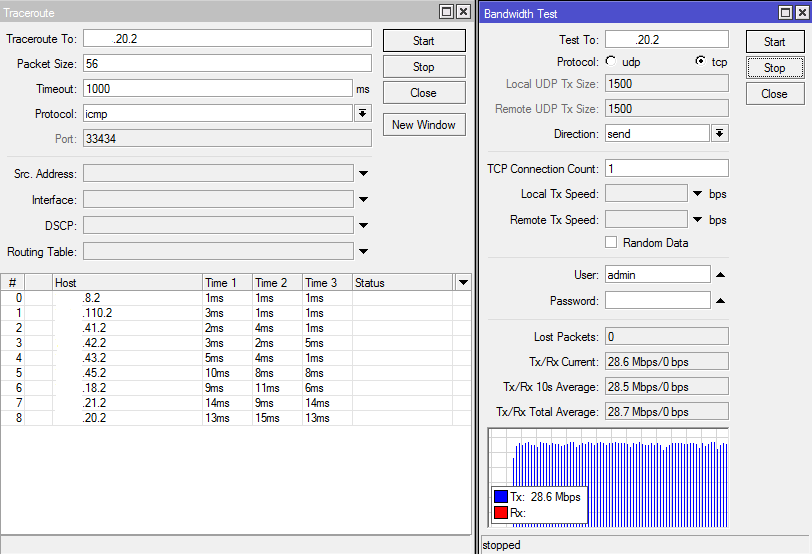The height and width of the screenshot is (554, 812).
Task: Click the Packet Size field
Action: pyautogui.click(x=227, y=64)
